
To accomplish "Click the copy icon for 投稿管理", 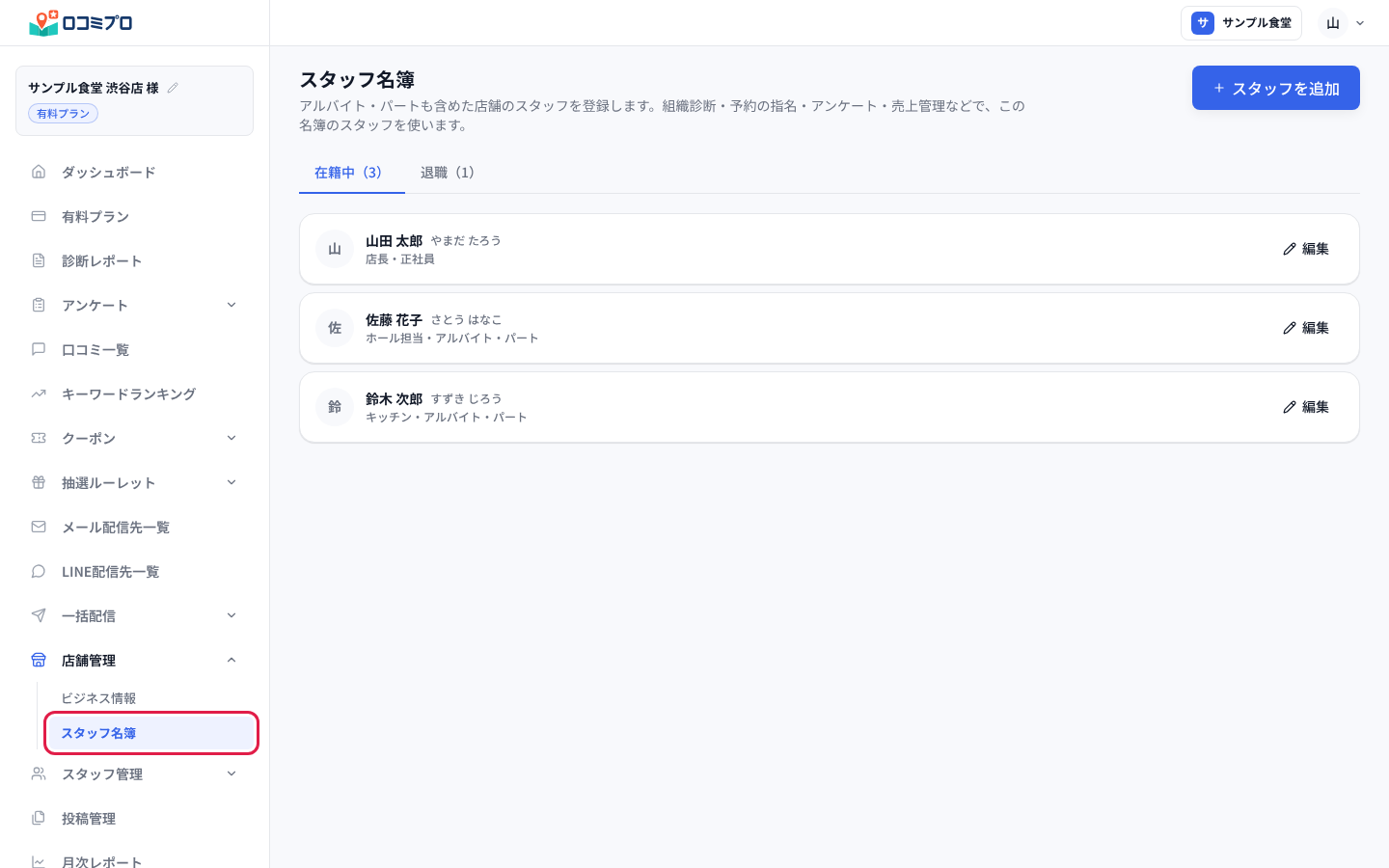I will pyautogui.click(x=39, y=818).
